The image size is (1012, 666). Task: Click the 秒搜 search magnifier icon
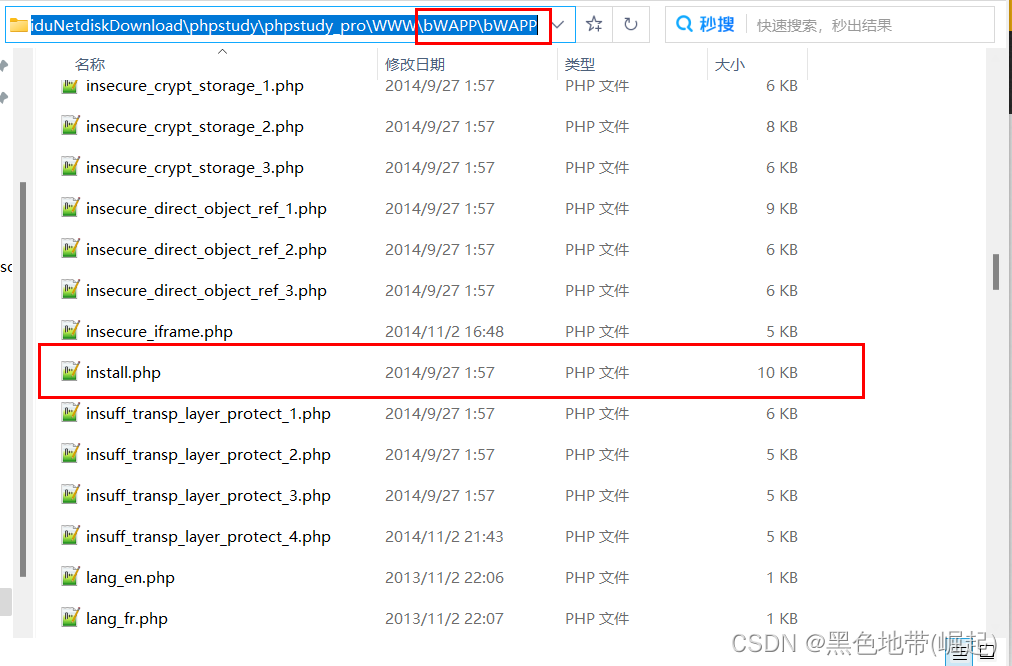click(684, 25)
